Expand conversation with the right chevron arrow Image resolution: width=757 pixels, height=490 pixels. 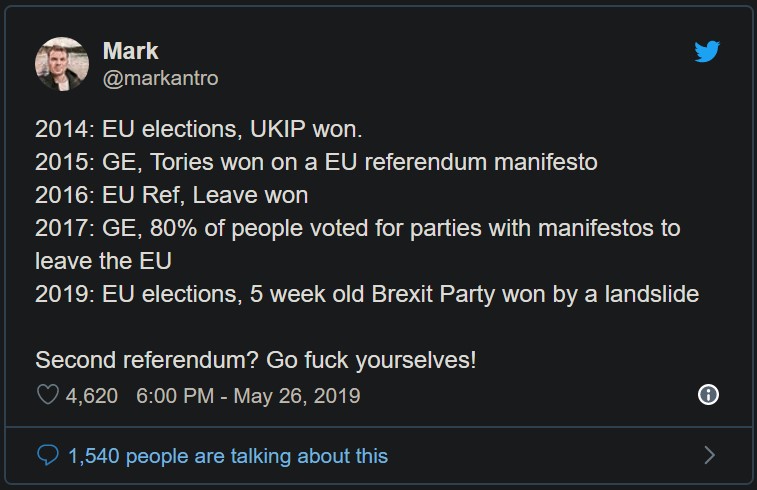click(709, 456)
